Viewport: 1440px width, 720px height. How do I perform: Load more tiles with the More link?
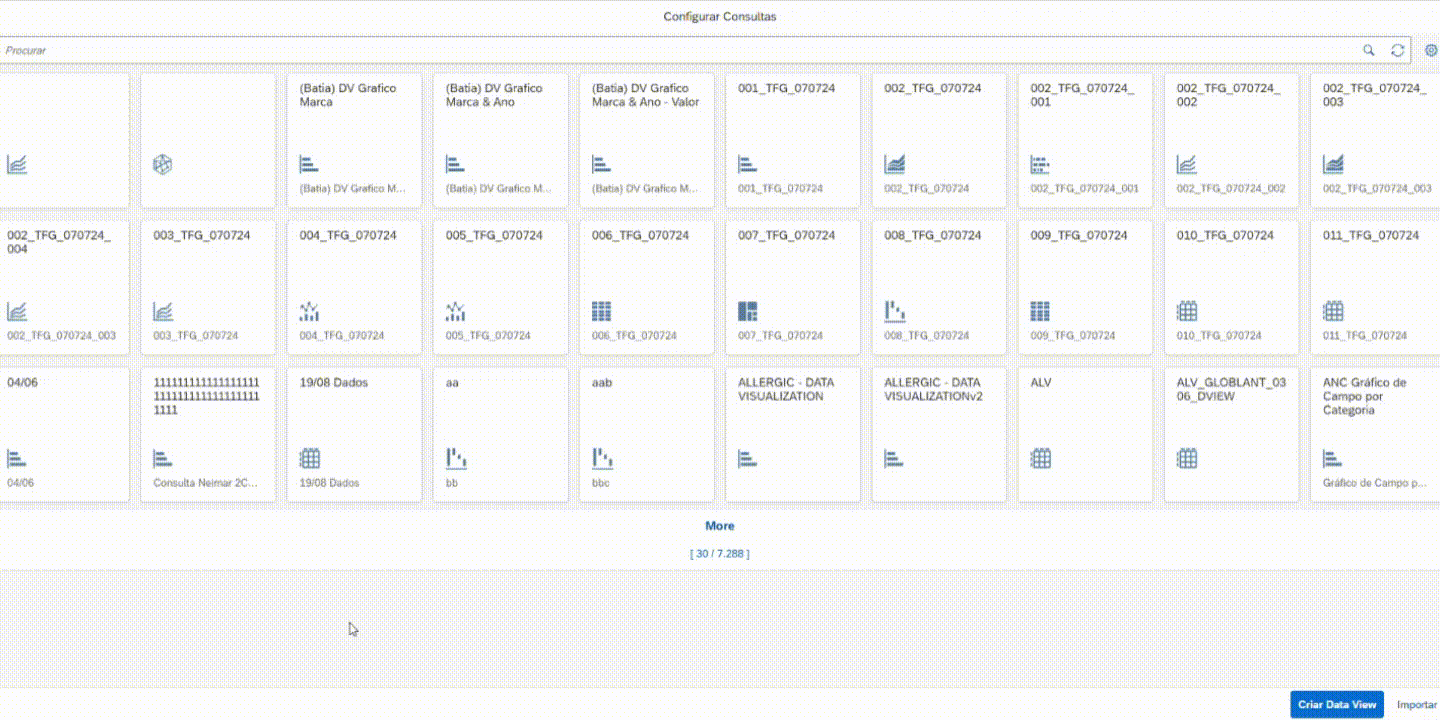[719, 526]
